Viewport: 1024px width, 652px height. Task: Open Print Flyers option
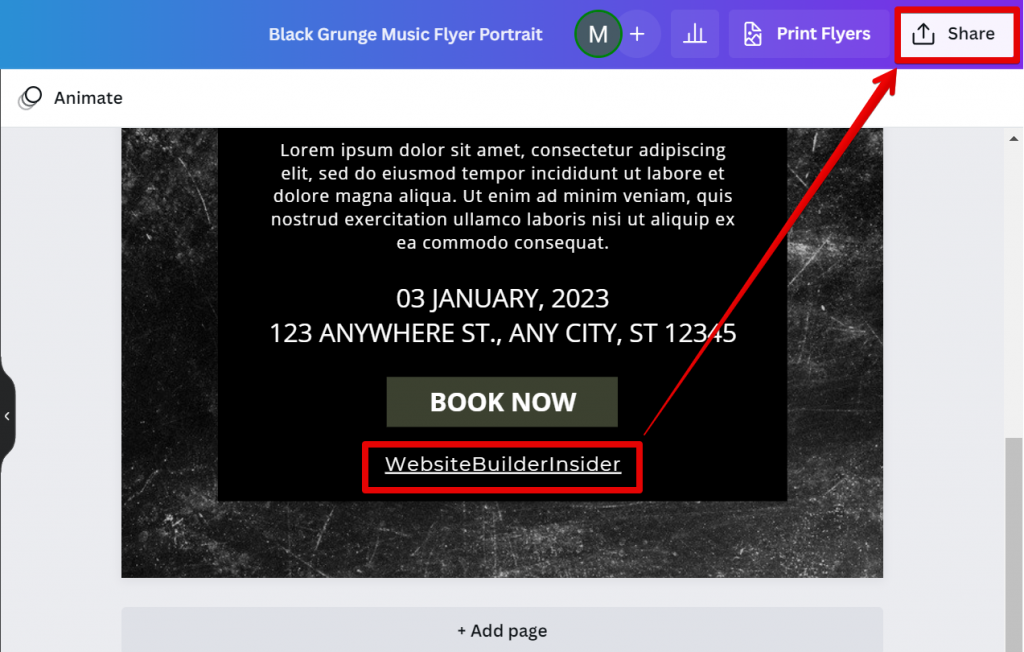point(808,34)
